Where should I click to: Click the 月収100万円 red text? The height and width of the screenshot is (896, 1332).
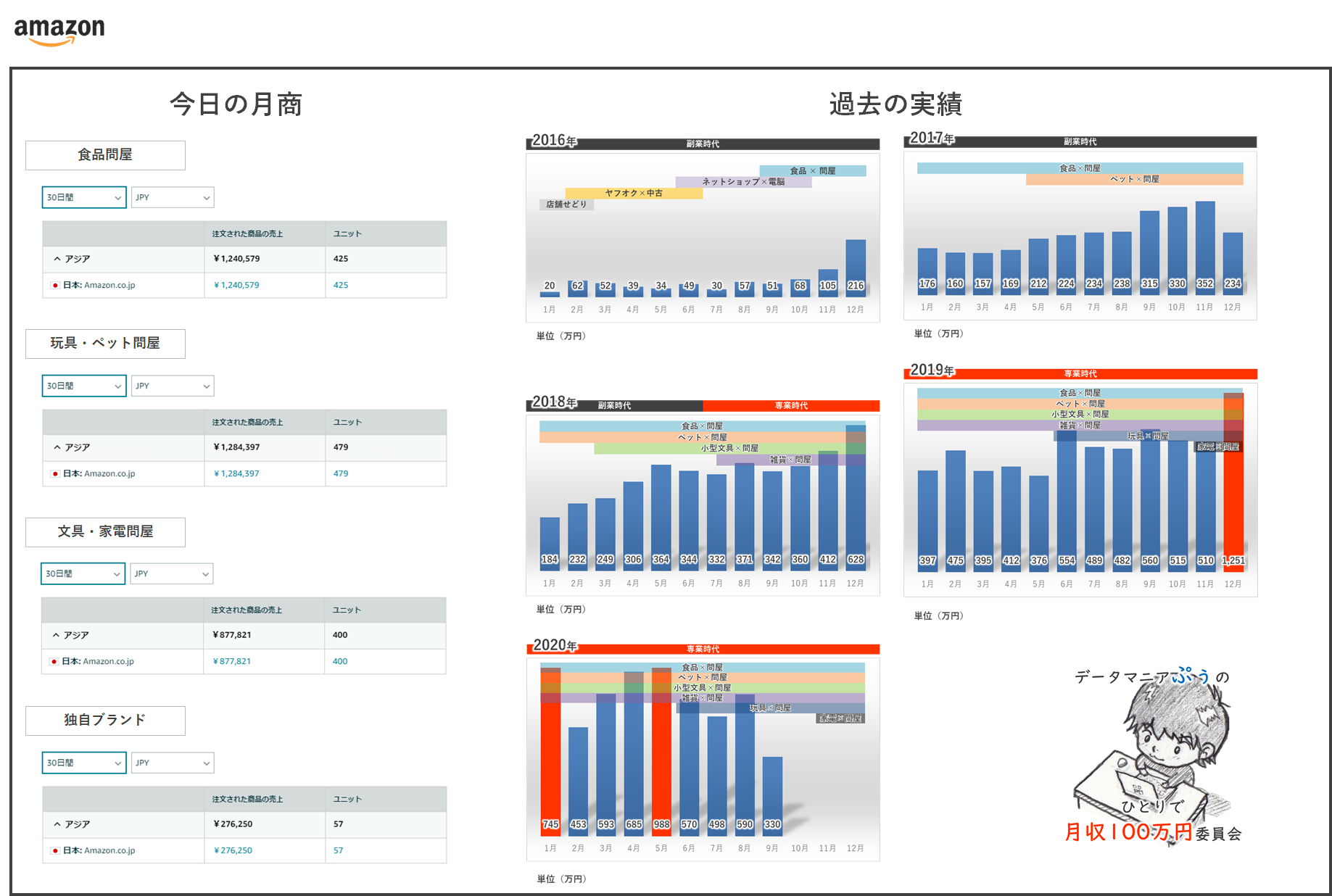click(1128, 832)
